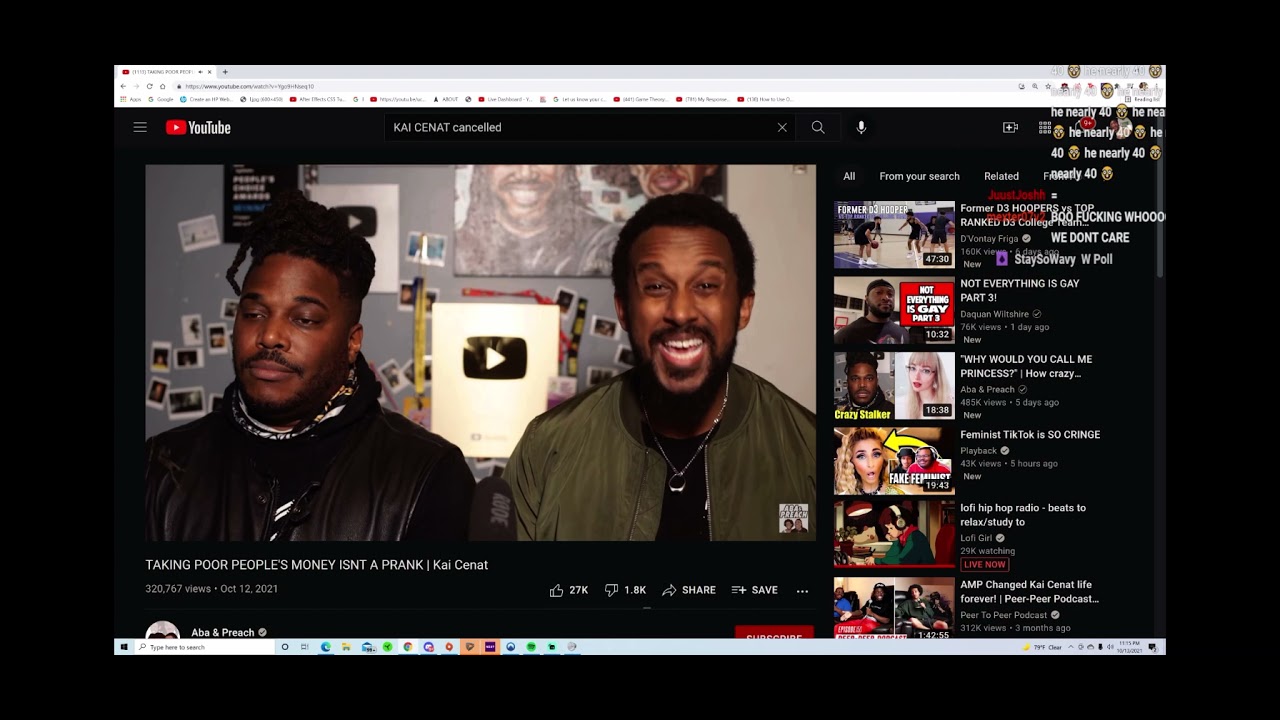Open the 'NOT EVERYTHING IS GAY PART 3!' title
This screenshot has height=720, width=1280.
point(1020,291)
